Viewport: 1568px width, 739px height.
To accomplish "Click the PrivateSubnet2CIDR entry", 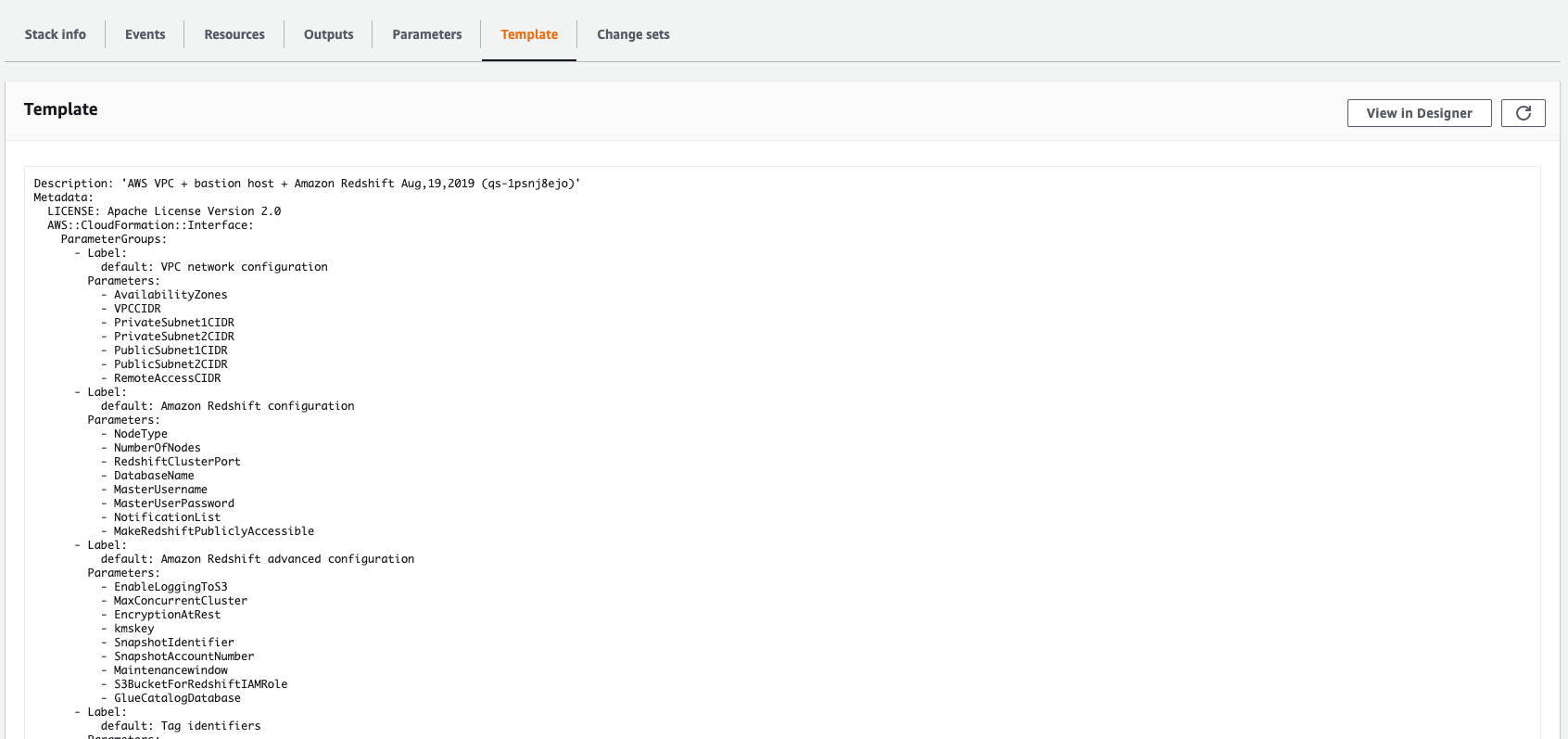I will coord(174,337).
